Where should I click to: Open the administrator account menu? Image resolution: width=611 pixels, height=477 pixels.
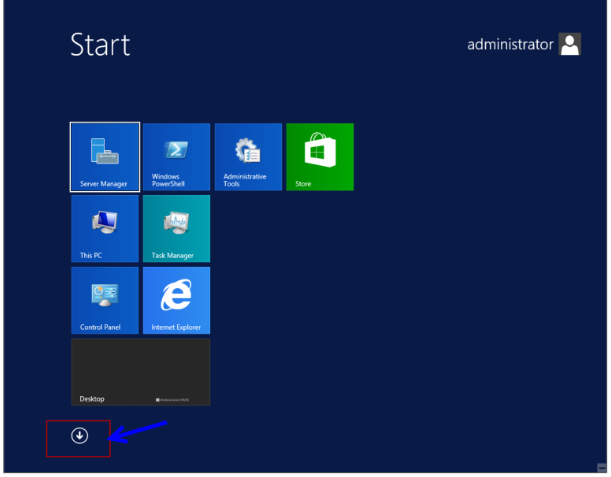(510, 45)
